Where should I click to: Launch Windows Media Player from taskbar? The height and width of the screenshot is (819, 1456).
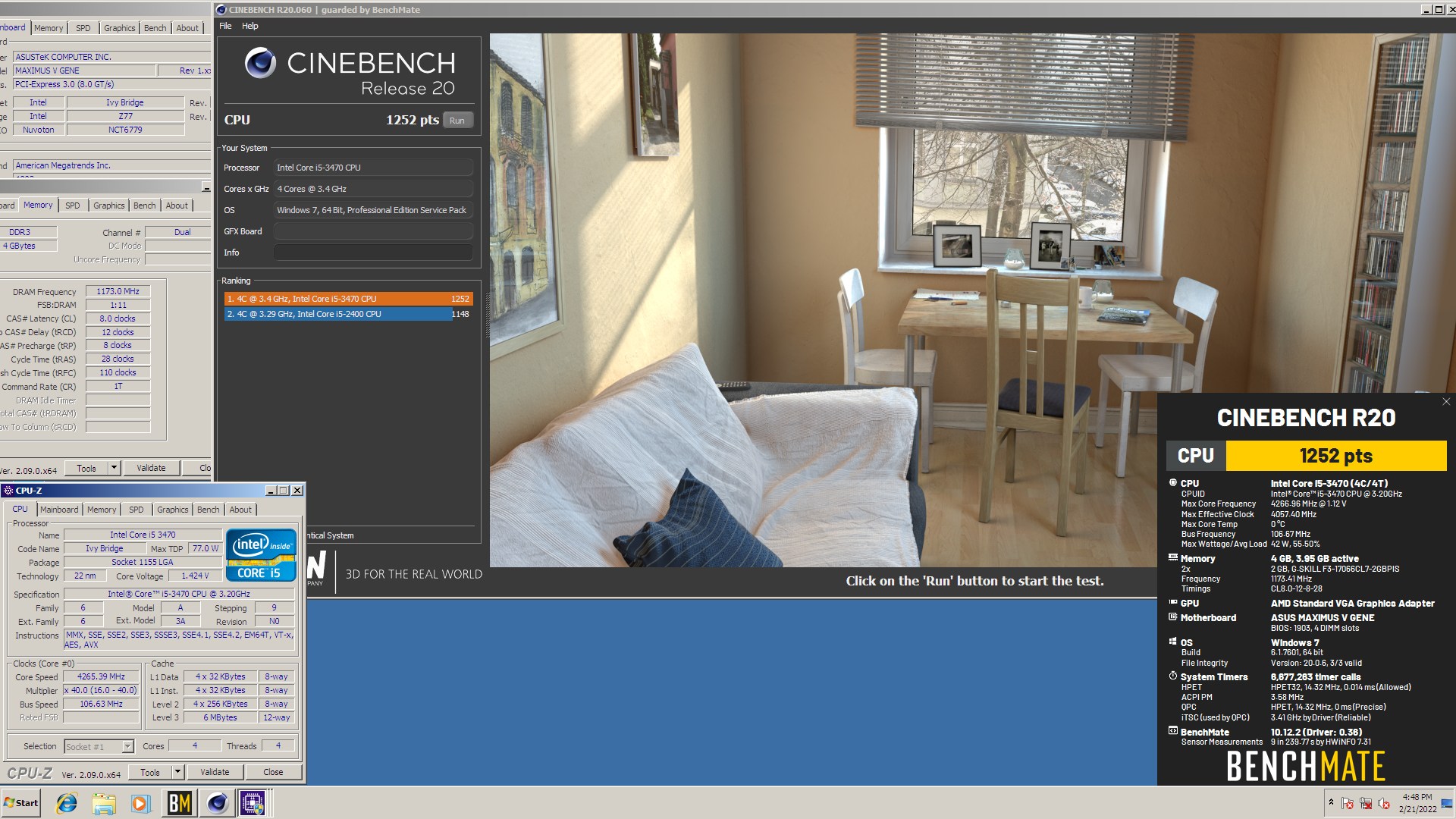pyautogui.click(x=141, y=803)
